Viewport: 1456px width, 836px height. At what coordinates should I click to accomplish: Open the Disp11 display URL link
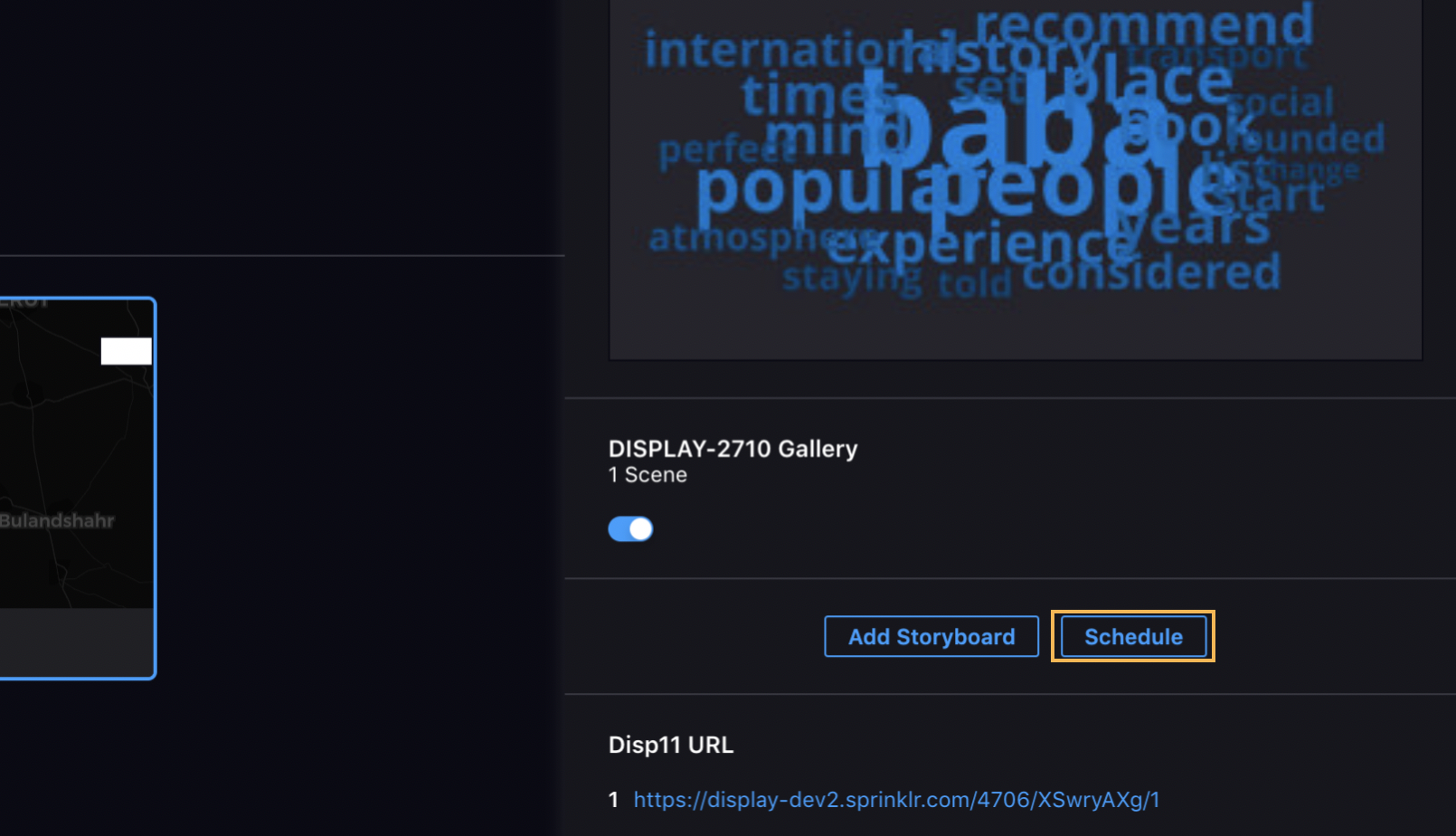[895, 800]
